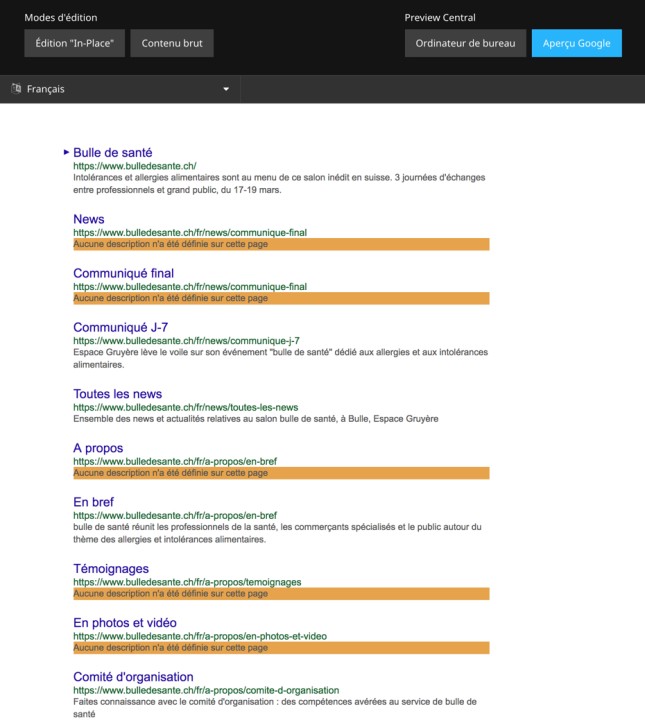Viewport: 645px width, 725px height.
Task: Click the missing description bar under A propos
Action: click(x=281, y=473)
